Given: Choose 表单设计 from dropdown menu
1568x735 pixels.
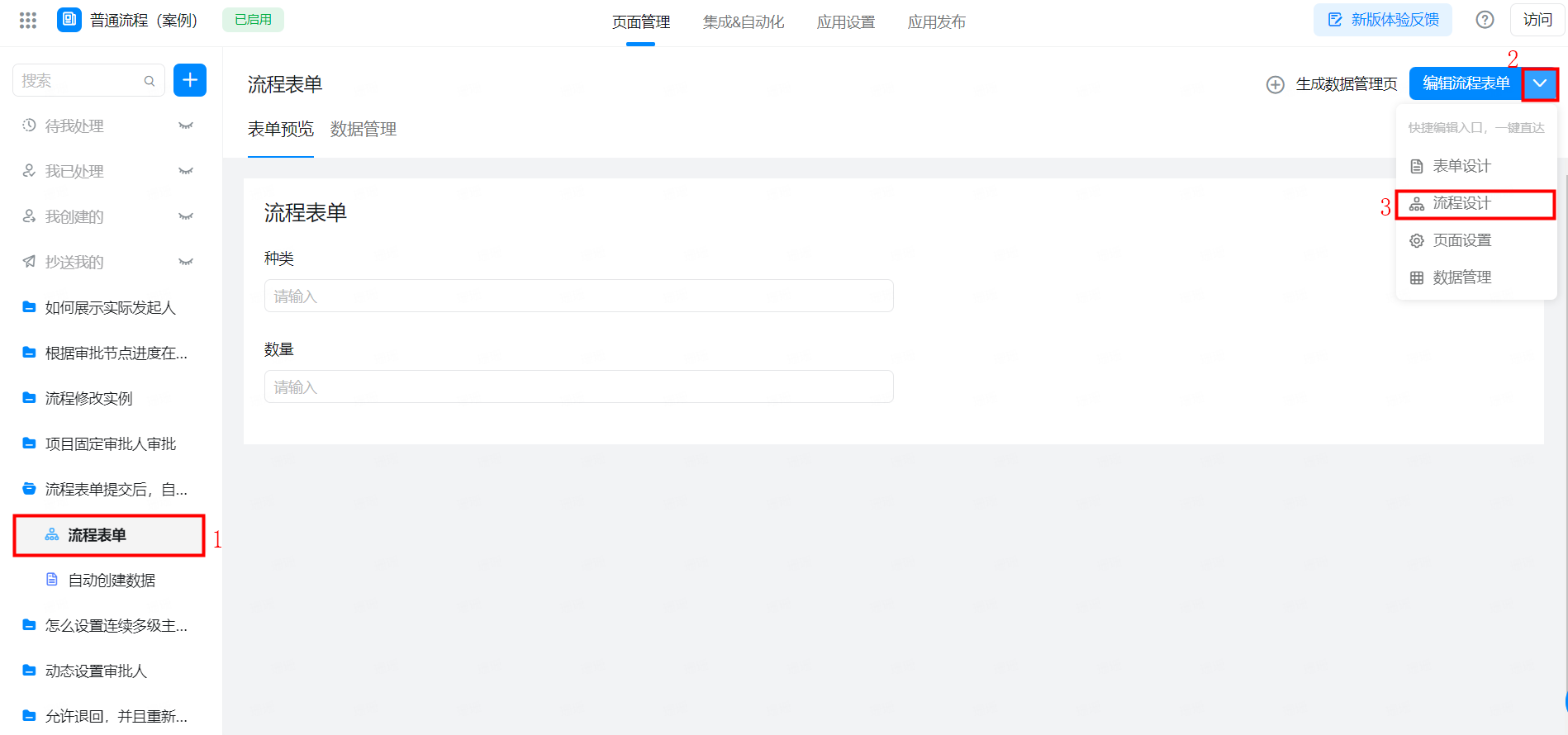Looking at the screenshot, I should click(1476, 166).
